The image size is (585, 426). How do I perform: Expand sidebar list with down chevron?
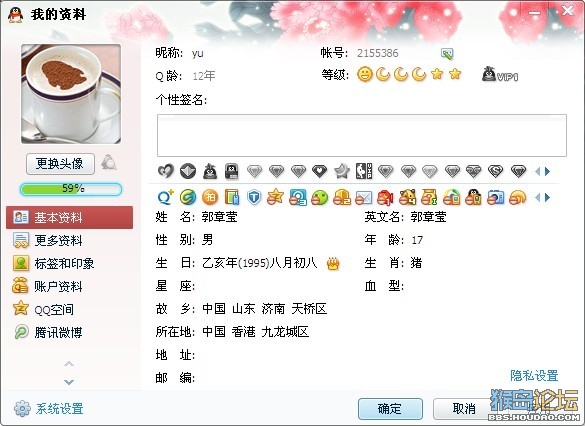(x=69, y=382)
